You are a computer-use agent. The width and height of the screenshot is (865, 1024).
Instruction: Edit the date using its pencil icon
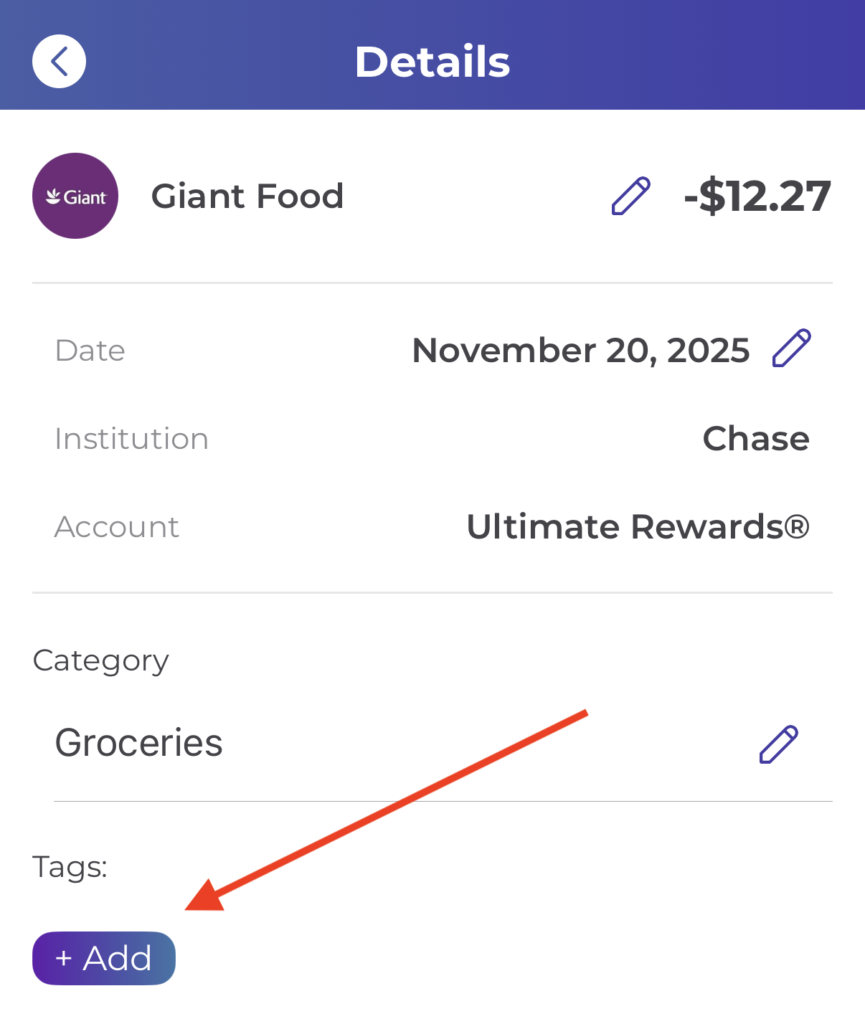point(792,349)
